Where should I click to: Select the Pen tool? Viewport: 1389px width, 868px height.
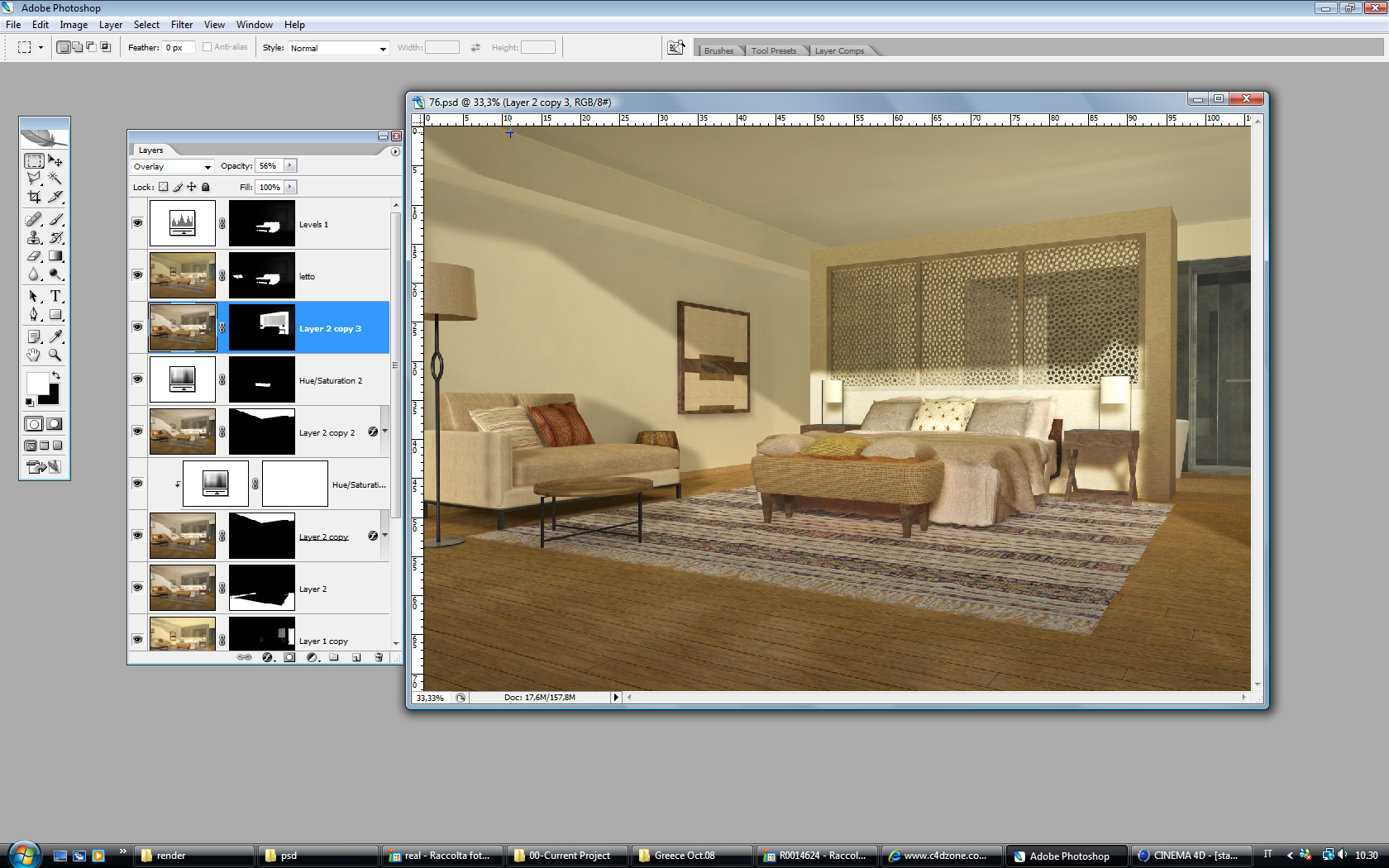[34, 315]
